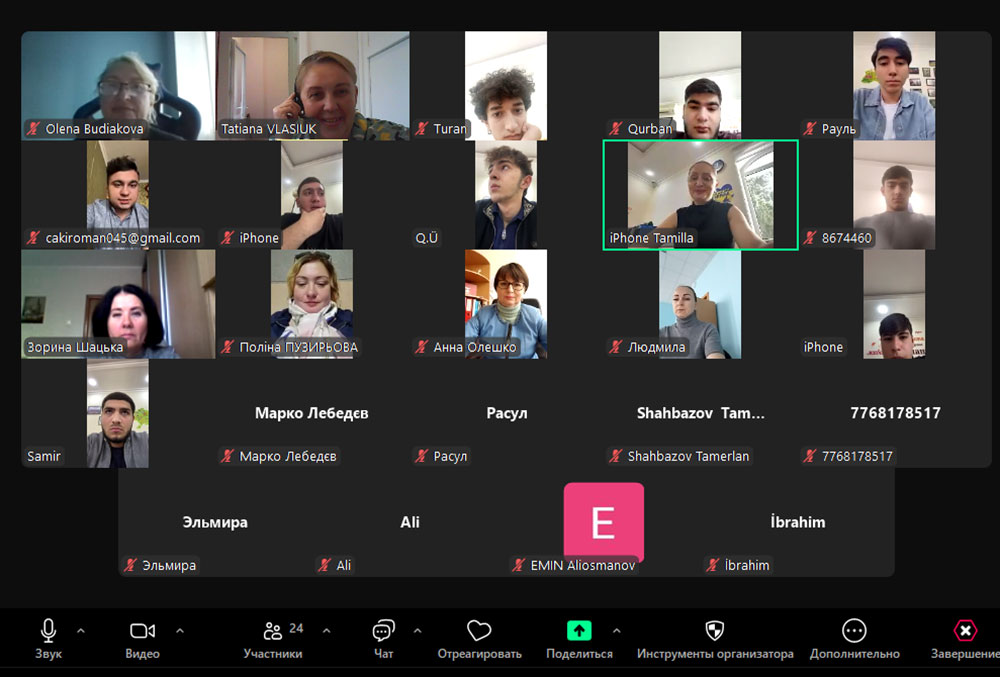Image resolution: width=1000 pixels, height=677 pixels.
Task: Select Расул participant tile
Action: [x=506, y=413]
